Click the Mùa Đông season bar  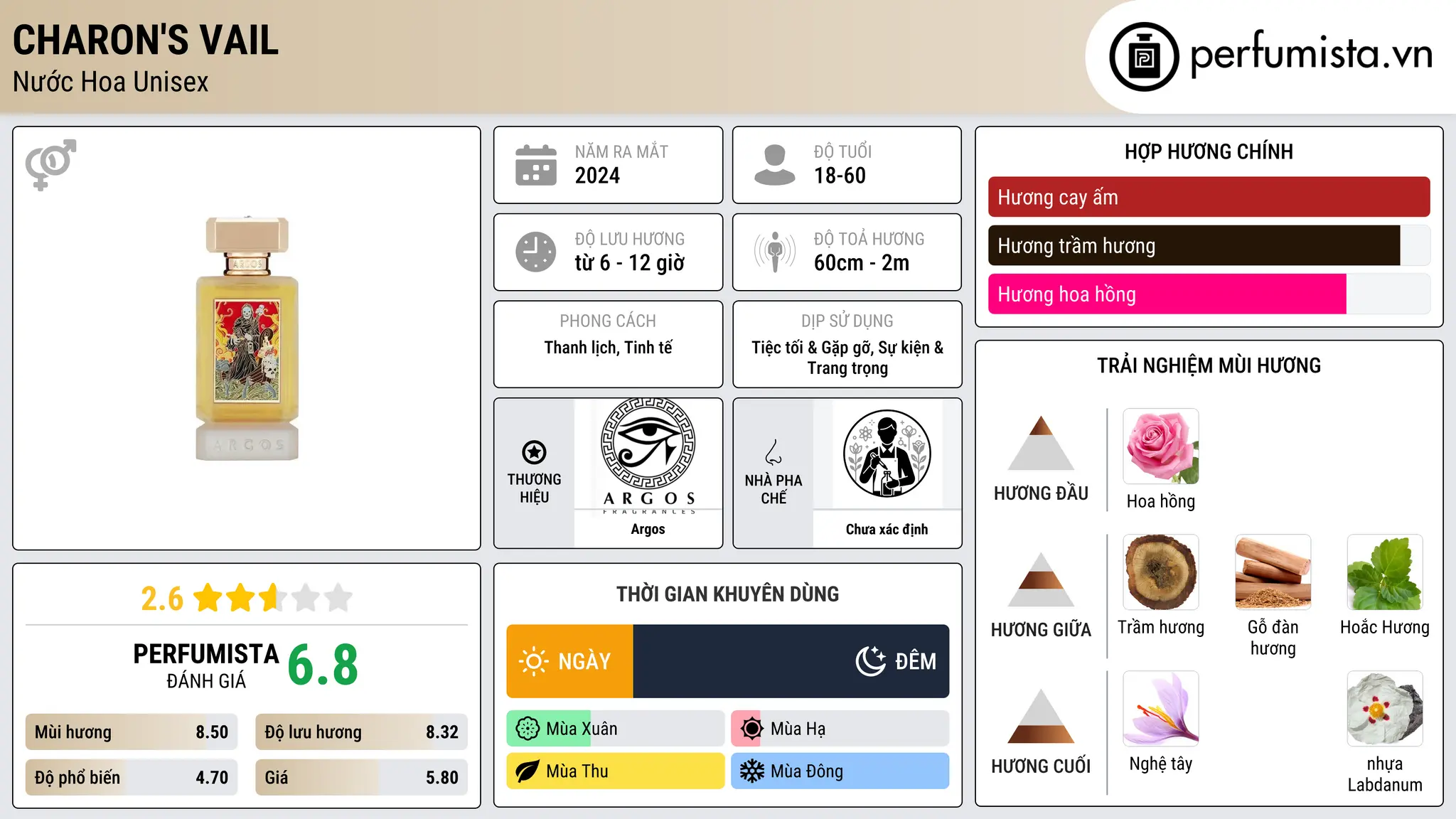(x=840, y=771)
